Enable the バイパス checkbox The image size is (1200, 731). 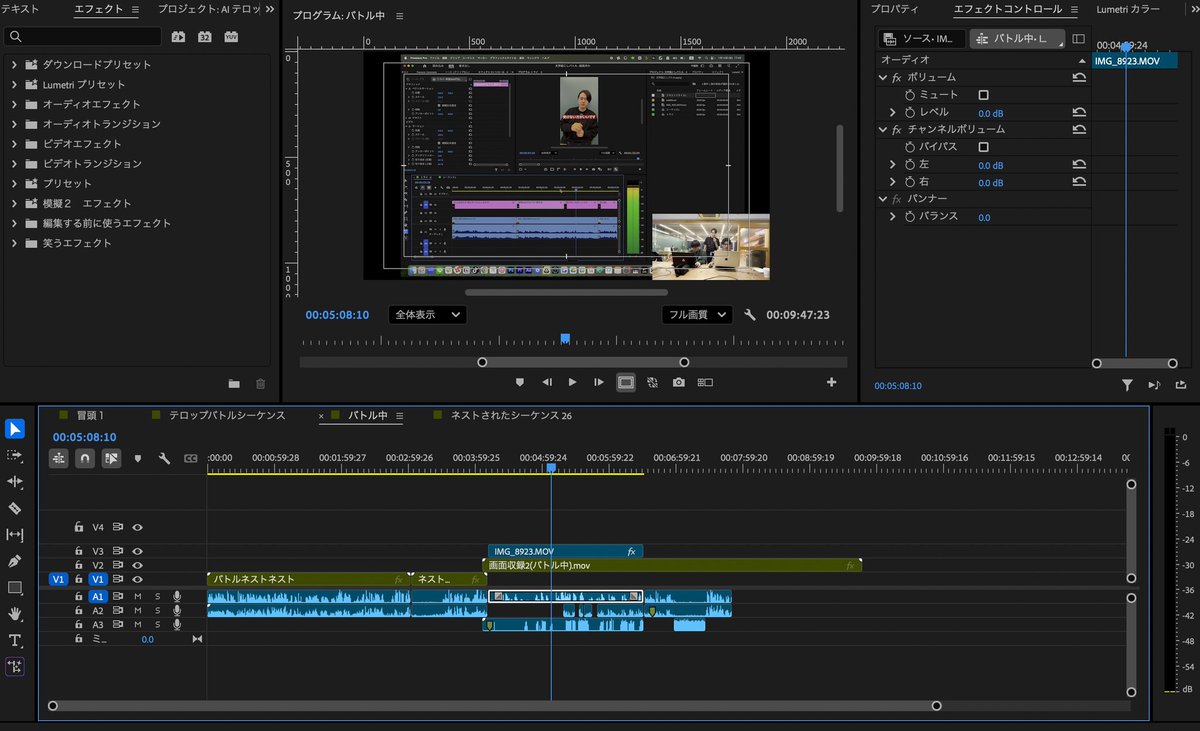point(983,147)
